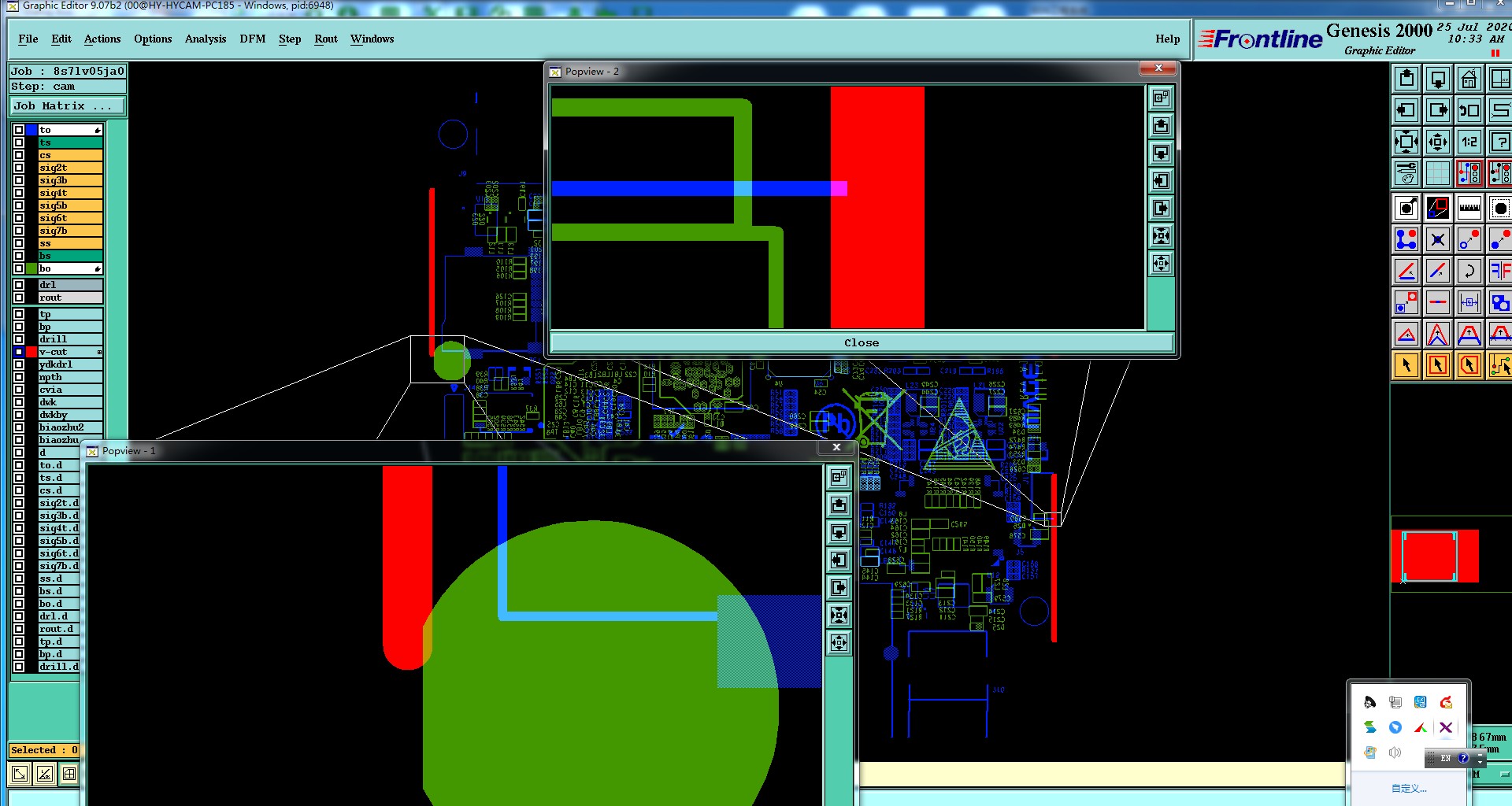
Task: Toggle the checkbox for layer npth
Action: [x=19, y=377]
